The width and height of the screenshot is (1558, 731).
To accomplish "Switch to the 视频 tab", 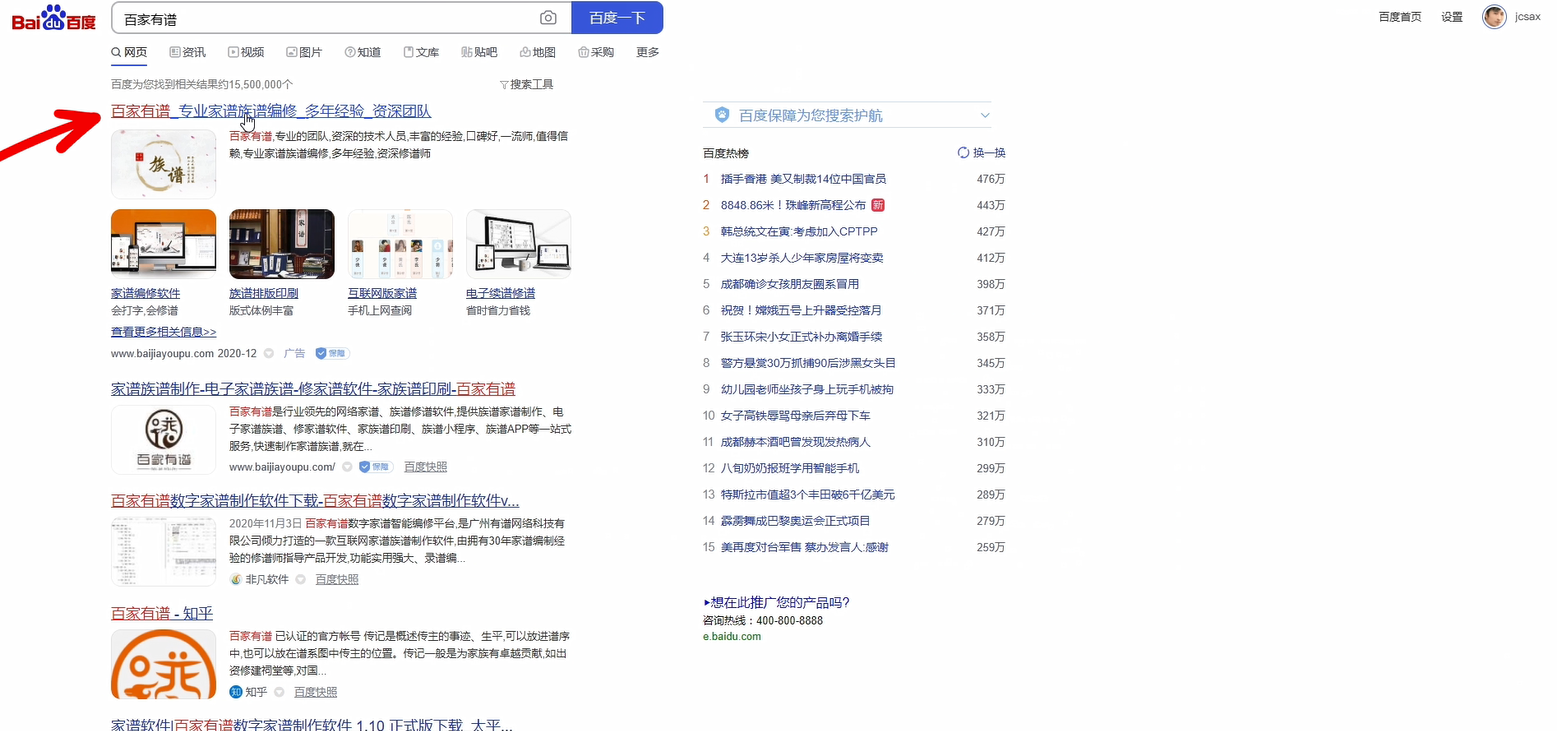I will tap(246, 52).
